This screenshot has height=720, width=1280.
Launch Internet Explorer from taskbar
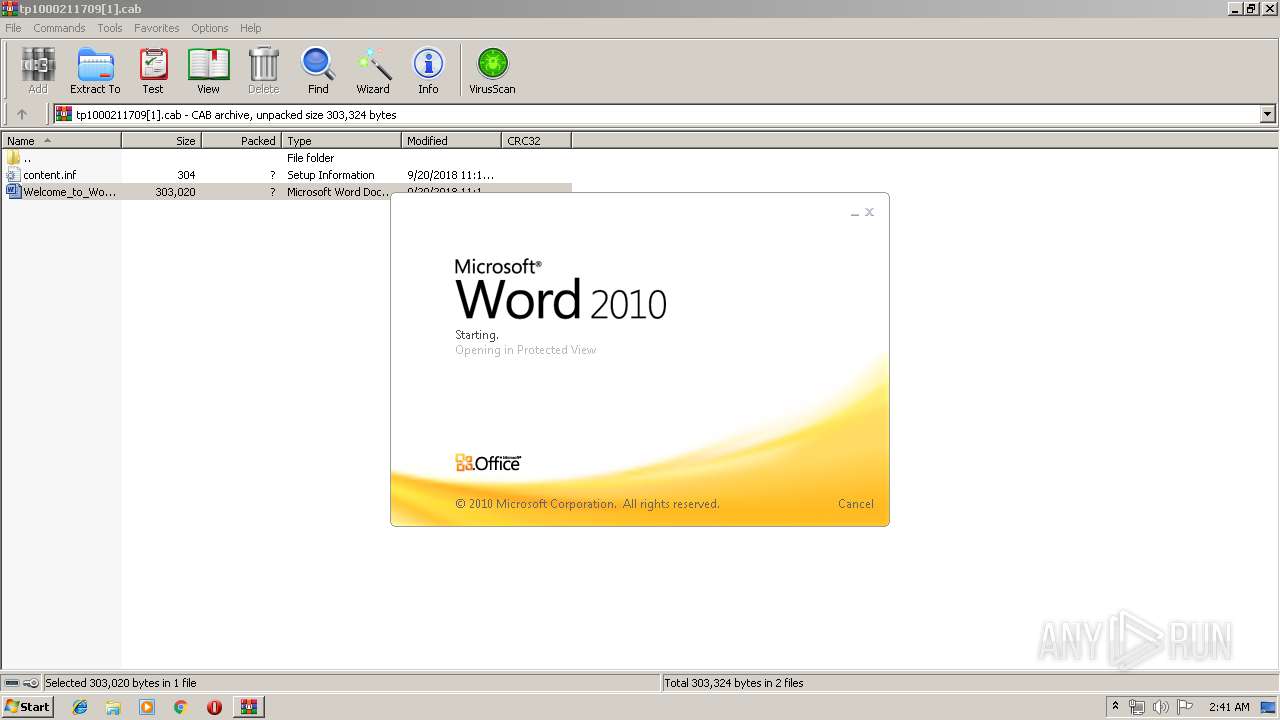point(80,707)
